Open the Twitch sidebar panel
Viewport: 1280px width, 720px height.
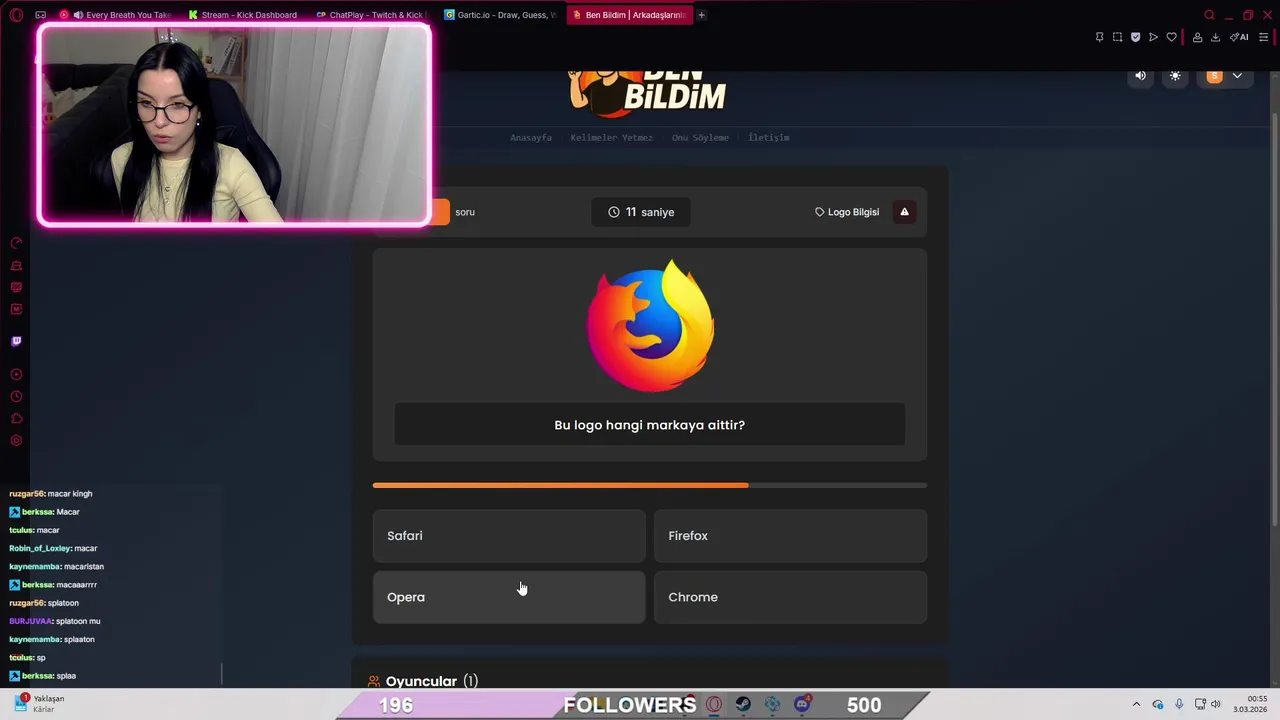16,341
